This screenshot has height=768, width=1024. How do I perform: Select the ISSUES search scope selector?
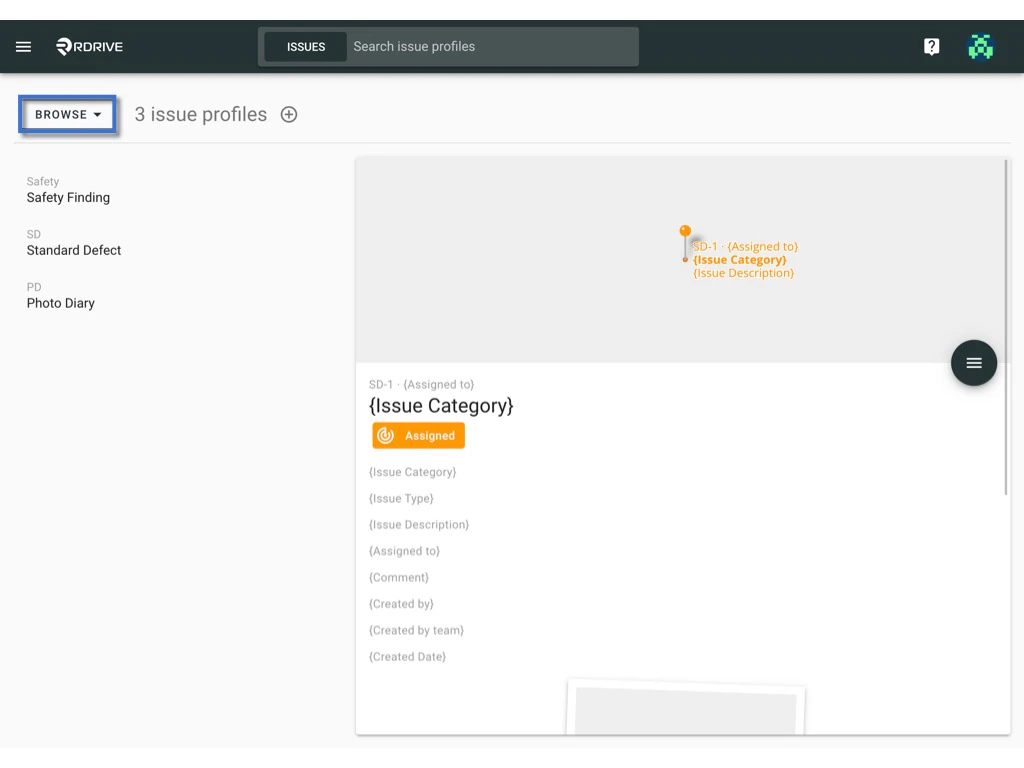tap(305, 46)
